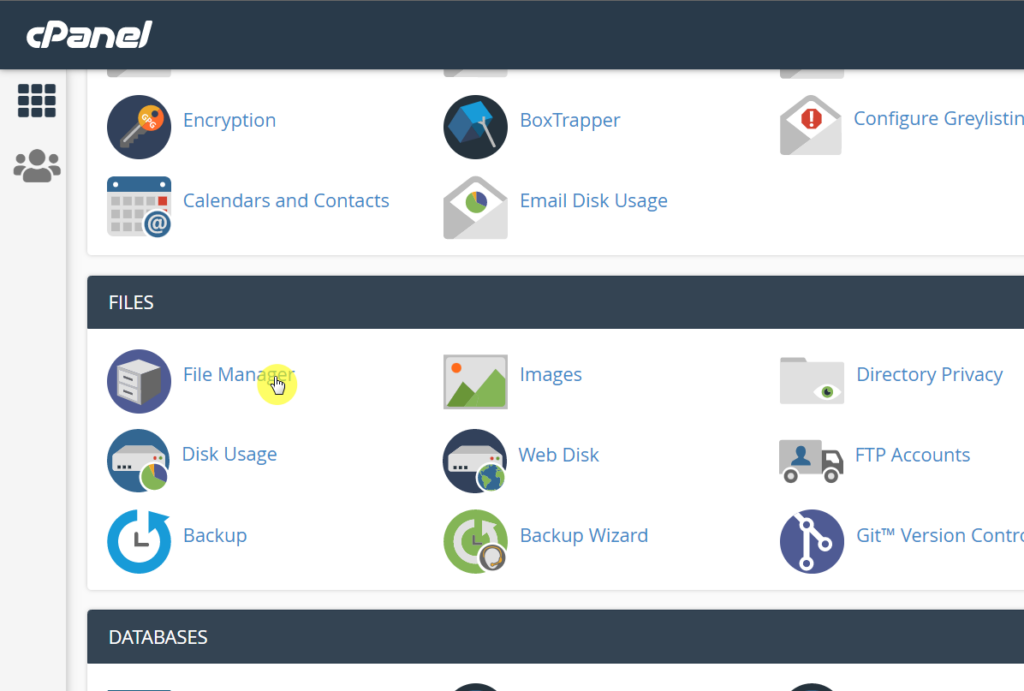Click the Email Disk Usage icon
The width and height of the screenshot is (1024, 691).
[475, 207]
